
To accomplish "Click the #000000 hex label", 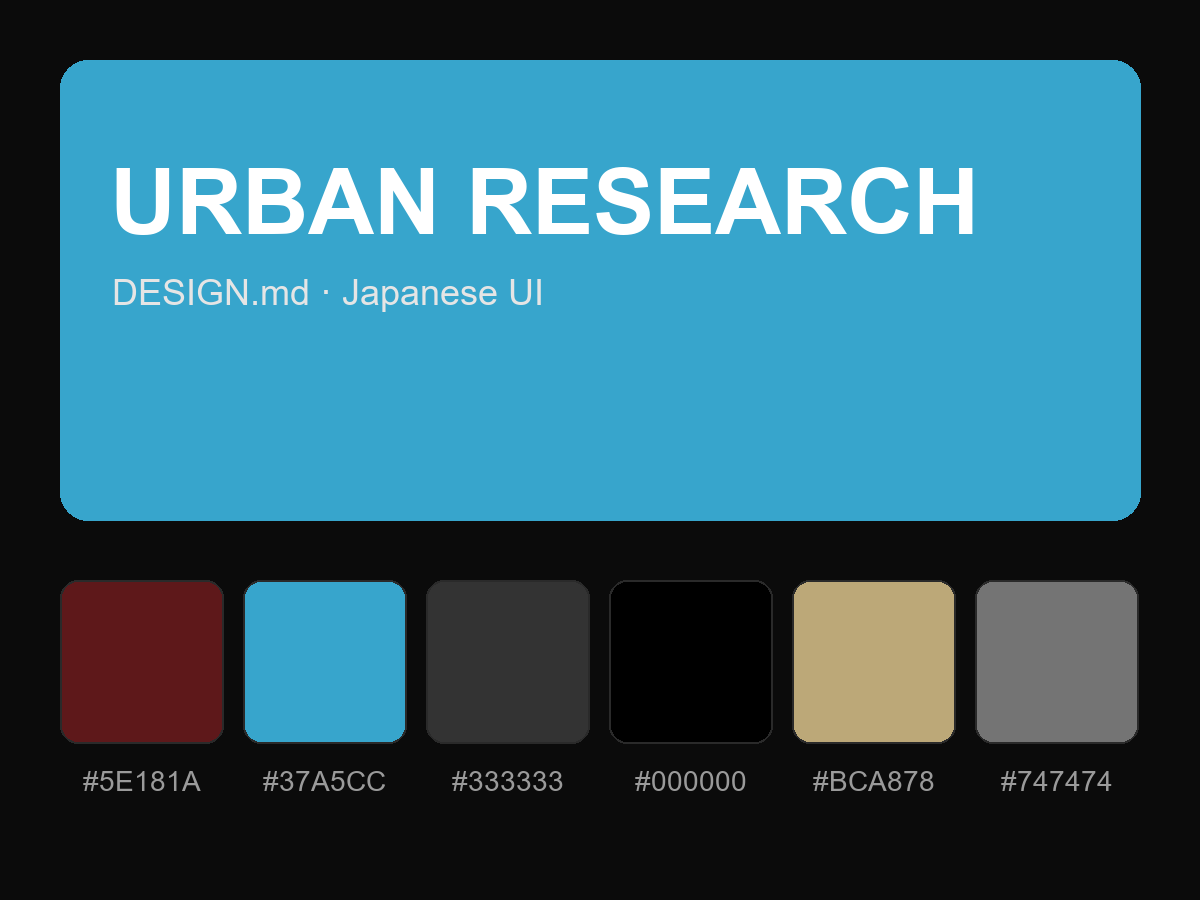I will [x=691, y=782].
